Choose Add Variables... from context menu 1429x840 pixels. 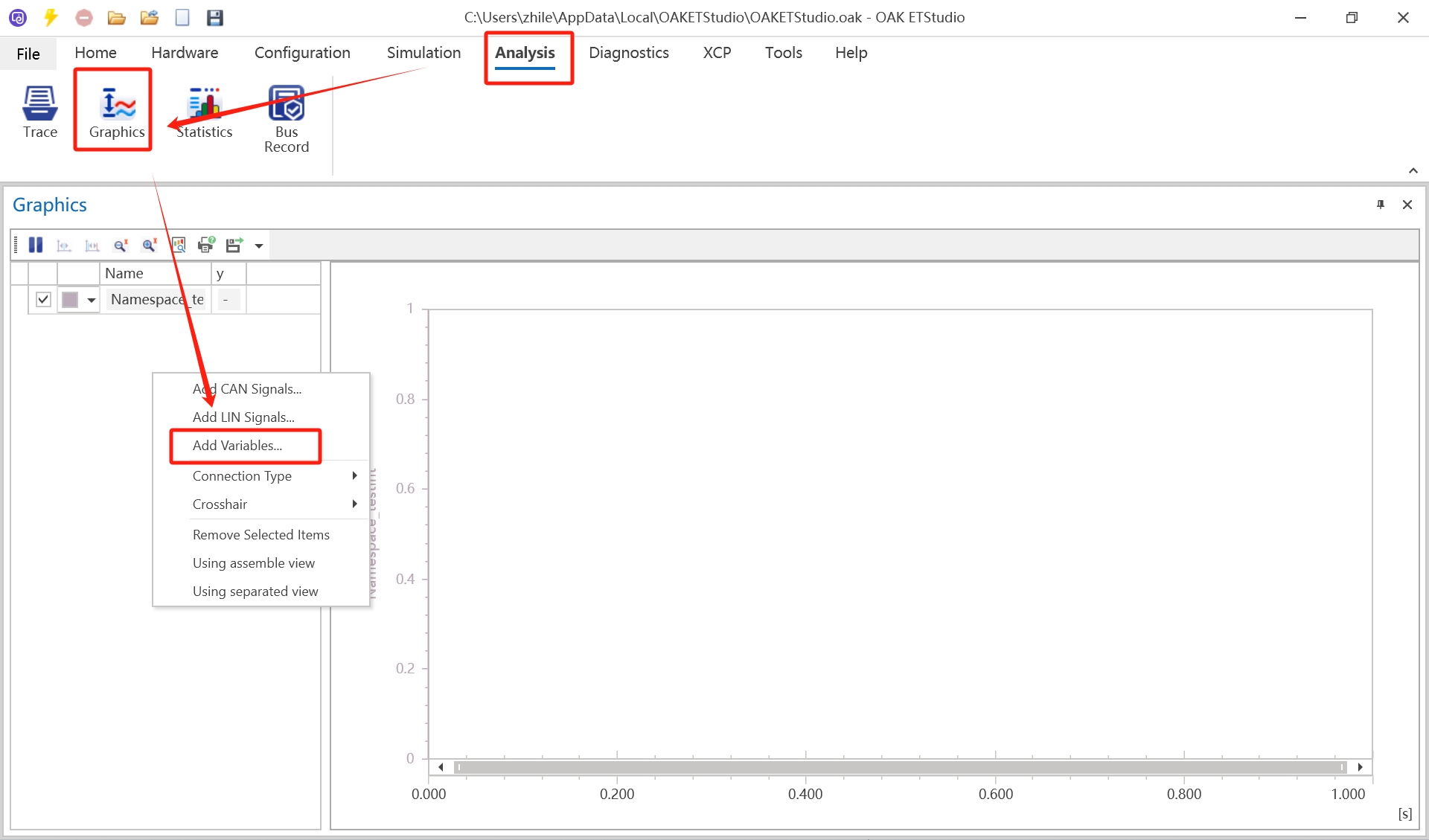point(237,445)
